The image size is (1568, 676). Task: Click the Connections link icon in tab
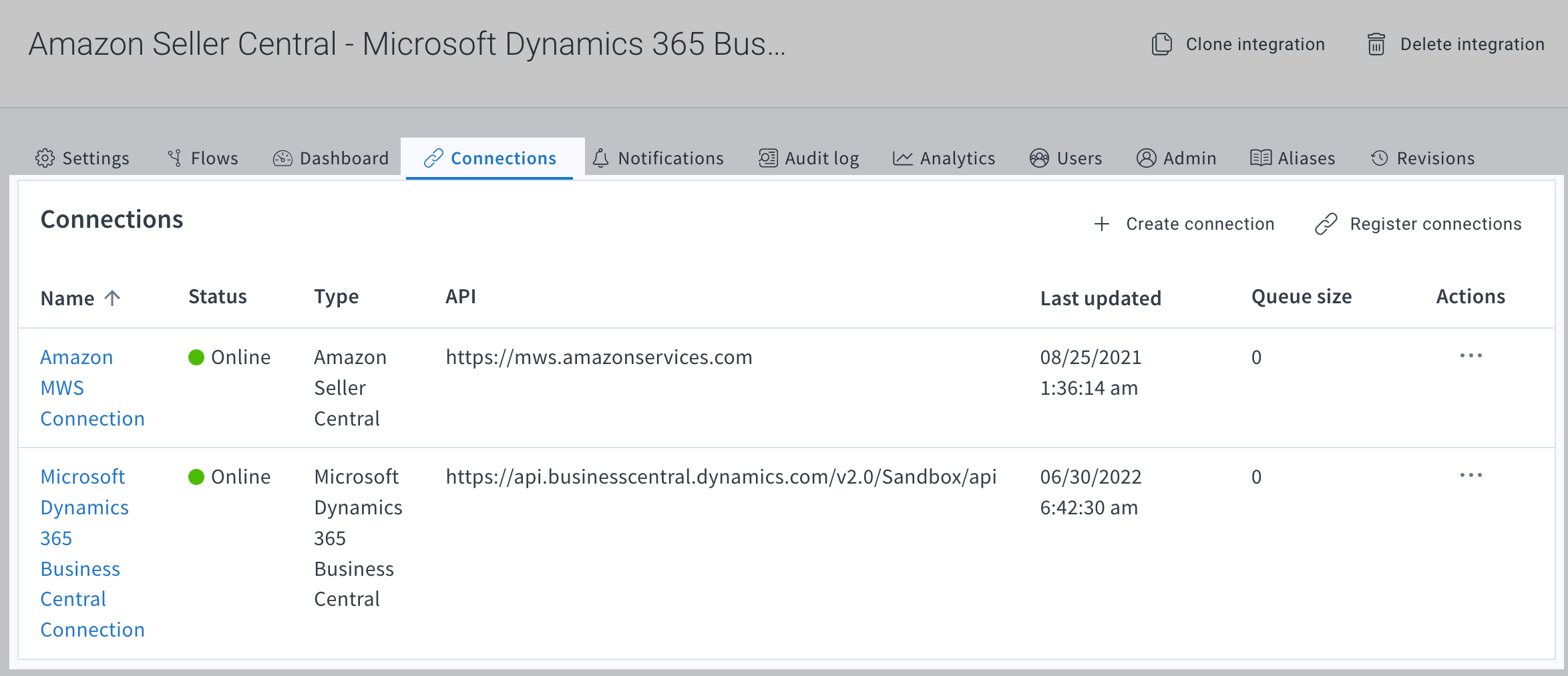[433, 158]
